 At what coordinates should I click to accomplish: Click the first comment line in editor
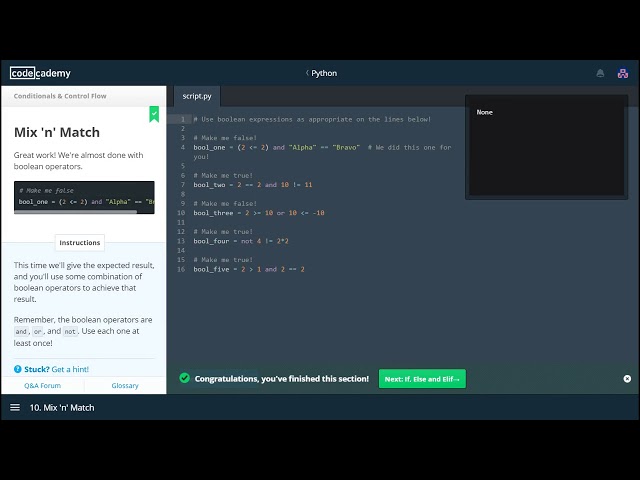312,119
